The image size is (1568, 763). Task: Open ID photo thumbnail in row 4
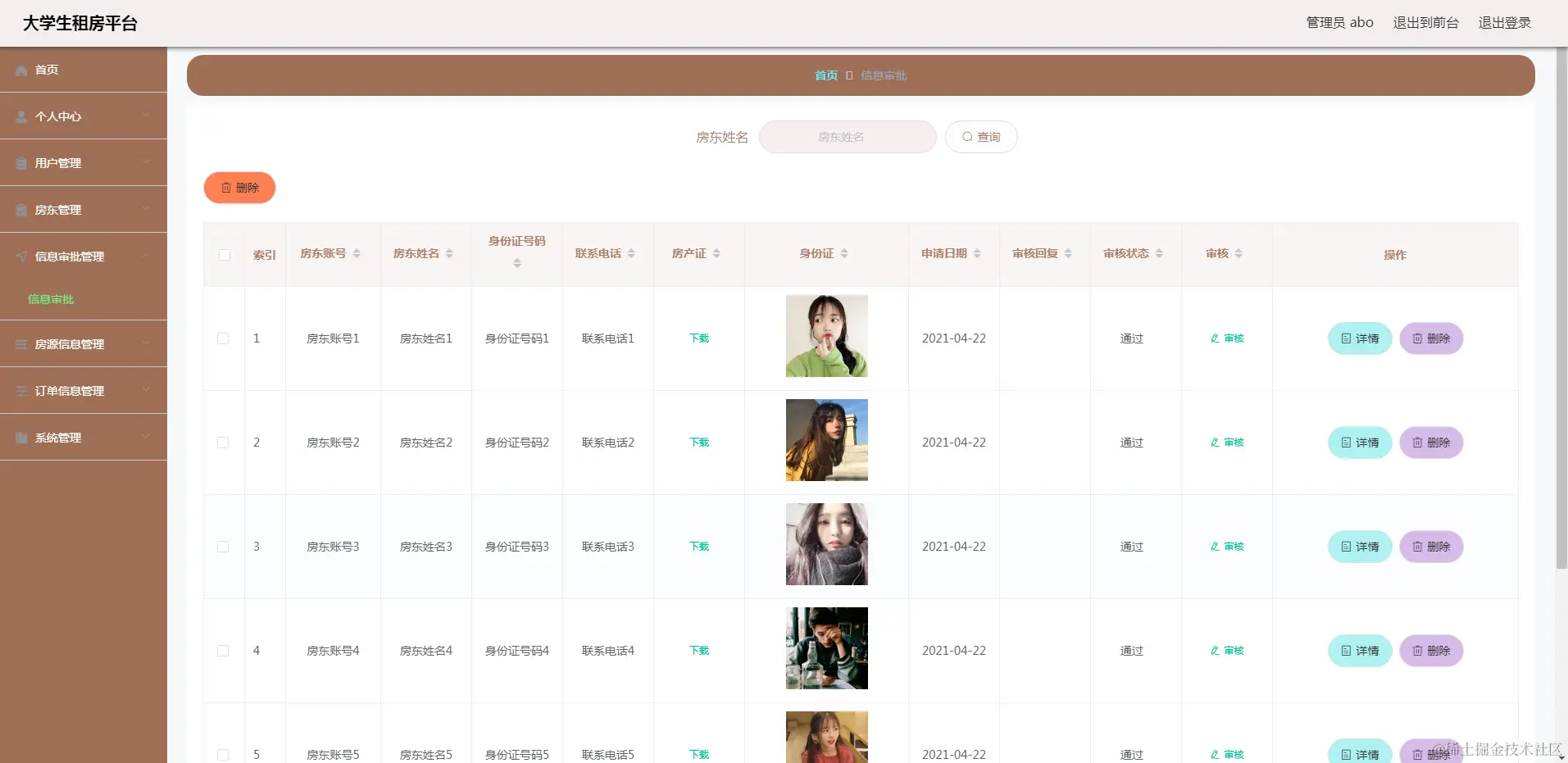tap(827, 648)
